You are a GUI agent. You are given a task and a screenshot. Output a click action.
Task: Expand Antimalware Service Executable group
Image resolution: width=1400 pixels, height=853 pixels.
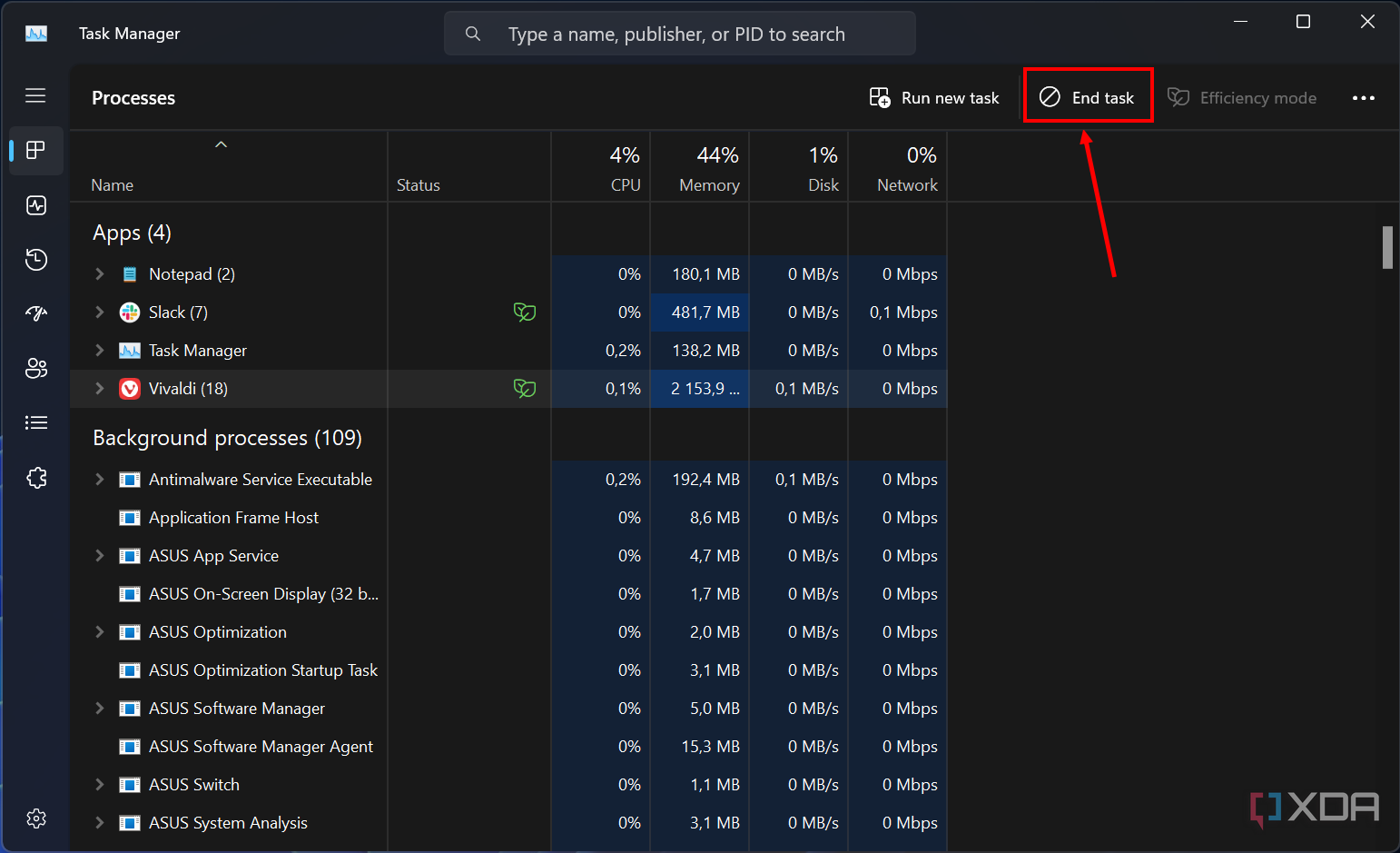(100, 480)
